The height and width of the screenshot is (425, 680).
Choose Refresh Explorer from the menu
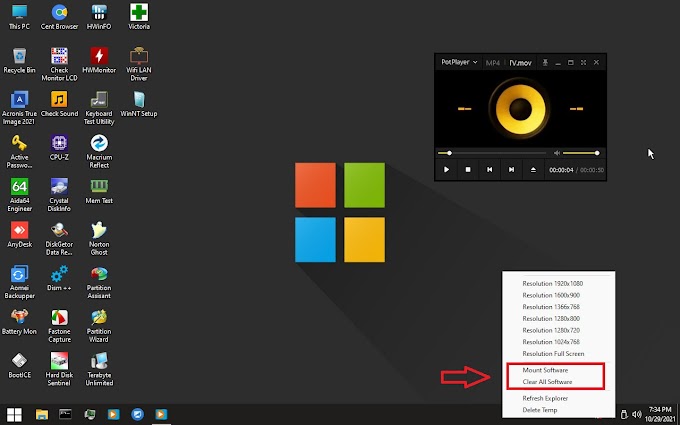click(x=559, y=398)
